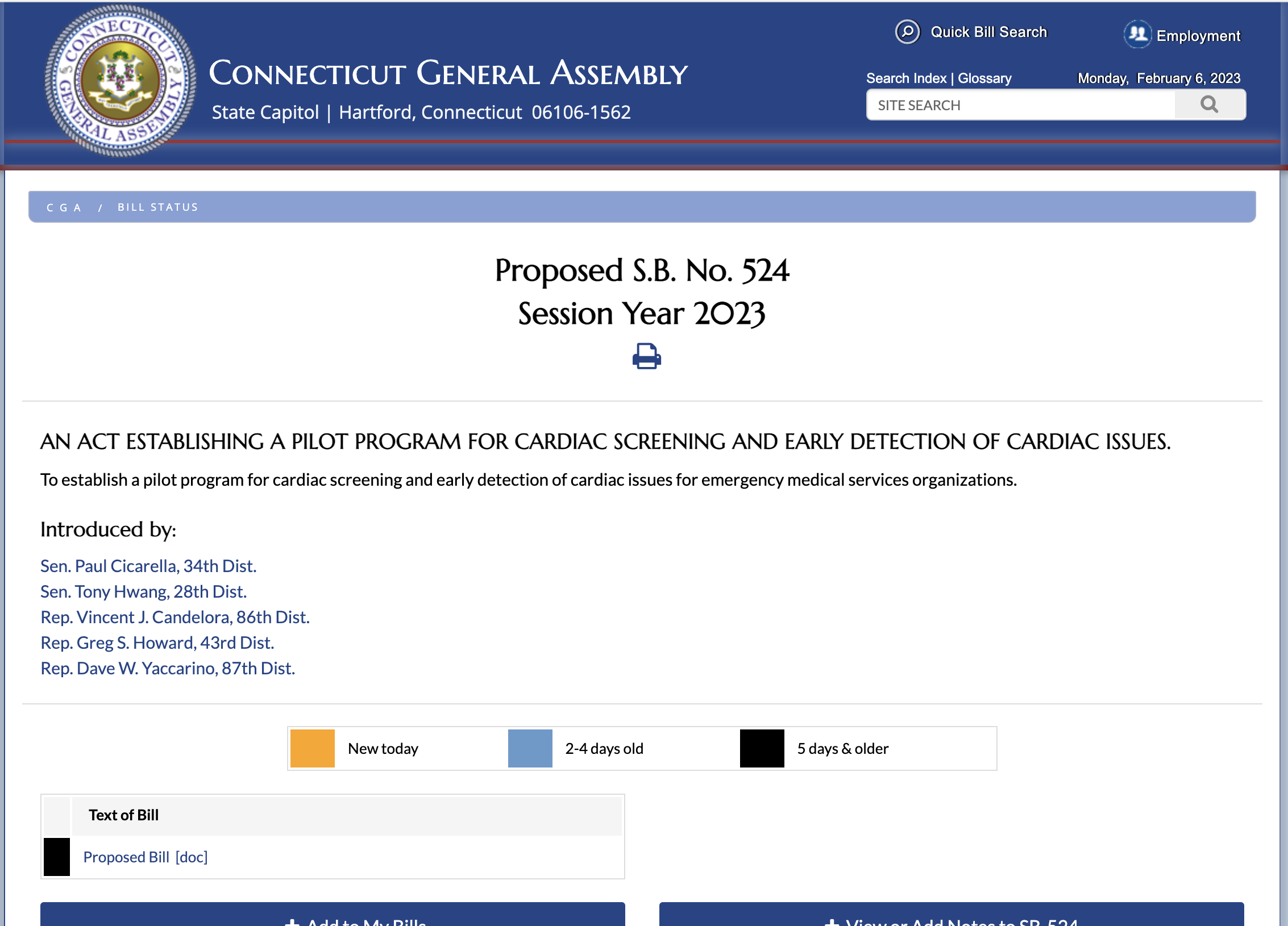Click the Employment people icon
The height and width of the screenshot is (926, 1288).
1137,35
